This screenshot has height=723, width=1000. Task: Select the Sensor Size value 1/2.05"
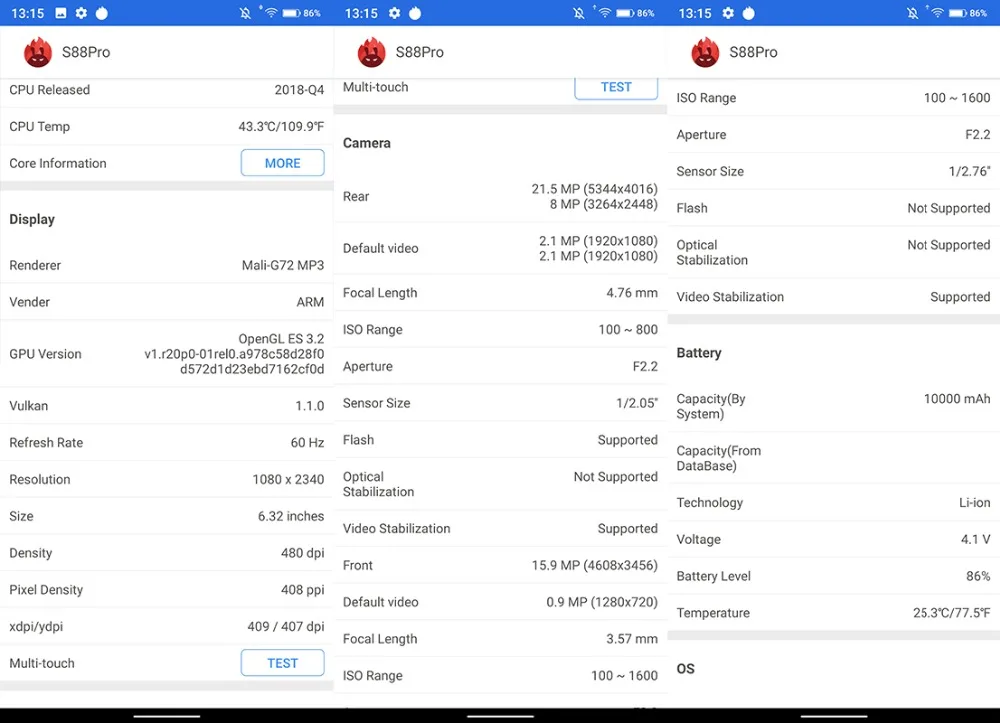[636, 403]
